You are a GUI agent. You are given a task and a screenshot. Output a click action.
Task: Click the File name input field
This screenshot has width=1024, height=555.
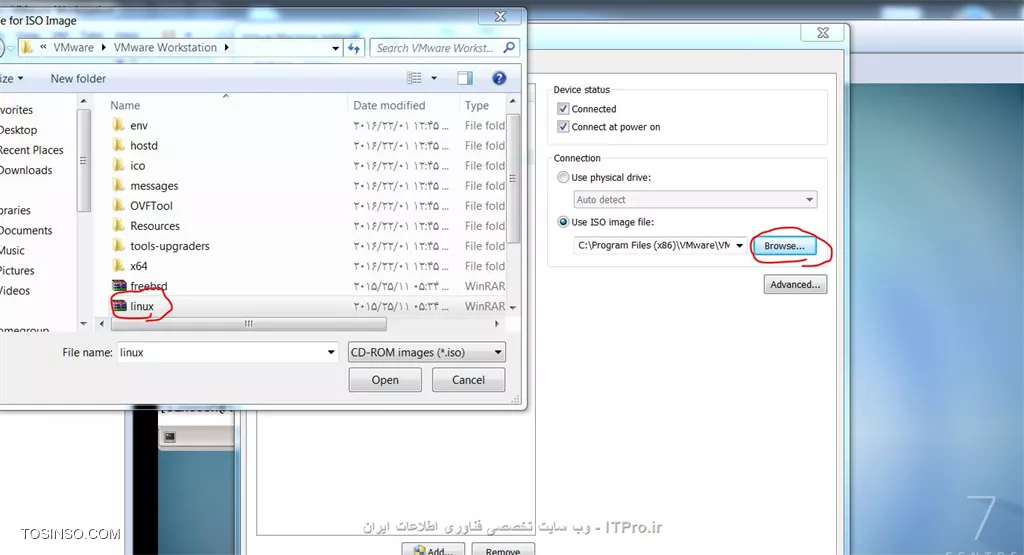pos(227,353)
